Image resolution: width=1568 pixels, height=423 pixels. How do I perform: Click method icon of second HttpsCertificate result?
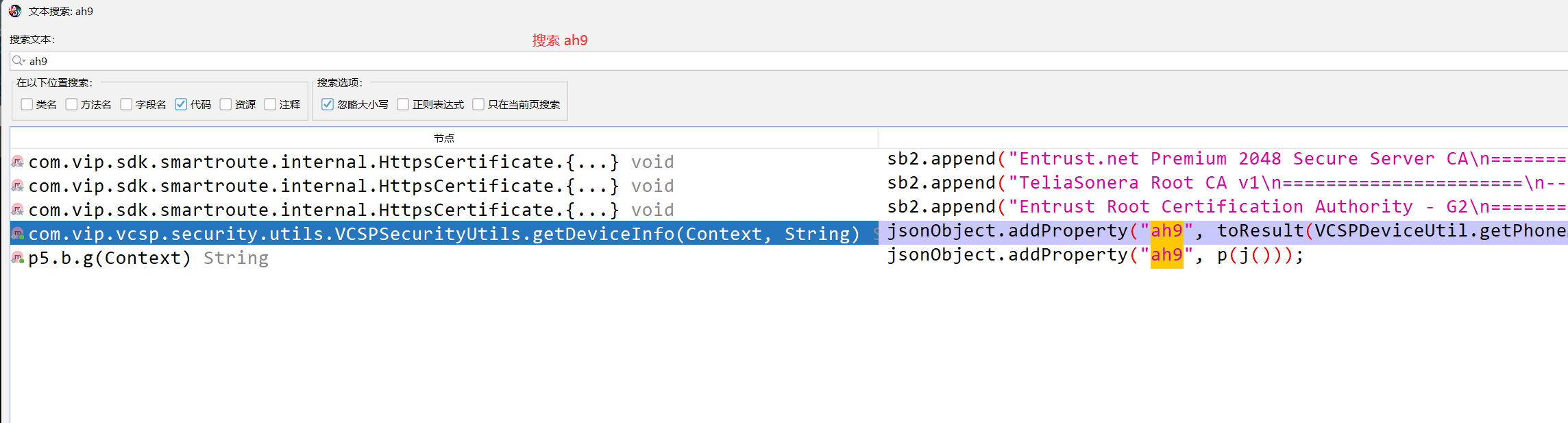18,186
